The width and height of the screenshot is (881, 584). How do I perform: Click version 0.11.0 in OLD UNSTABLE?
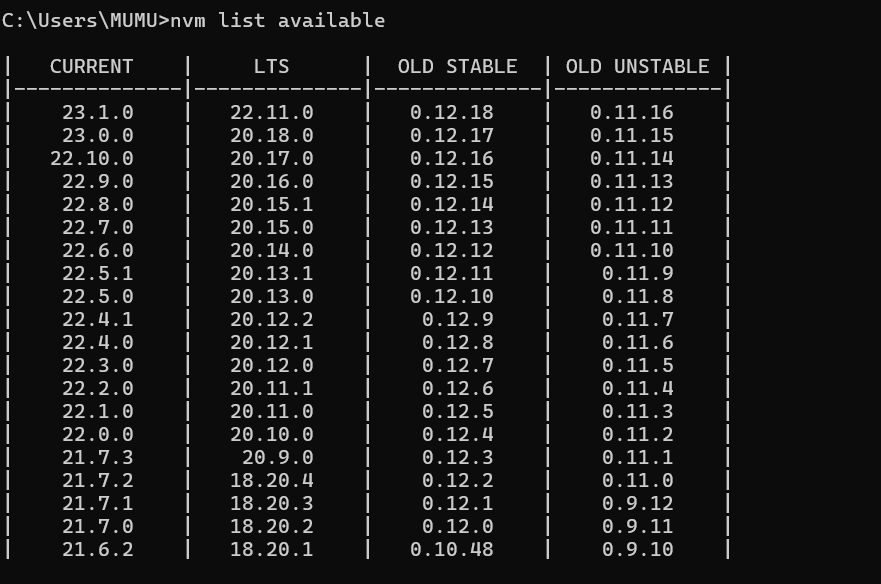[637, 480]
